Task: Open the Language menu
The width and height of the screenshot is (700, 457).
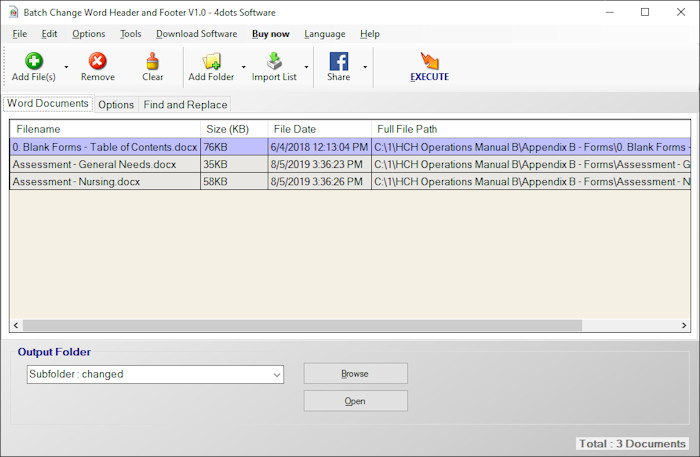Action: coord(325,34)
